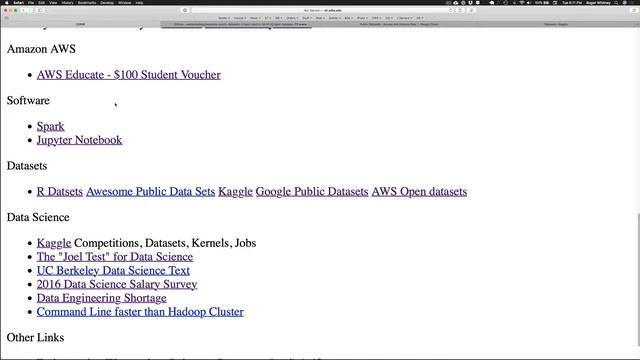The height and width of the screenshot is (360, 640).
Task: Click the Share icon in Safari toolbar
Action: (460, 10)
